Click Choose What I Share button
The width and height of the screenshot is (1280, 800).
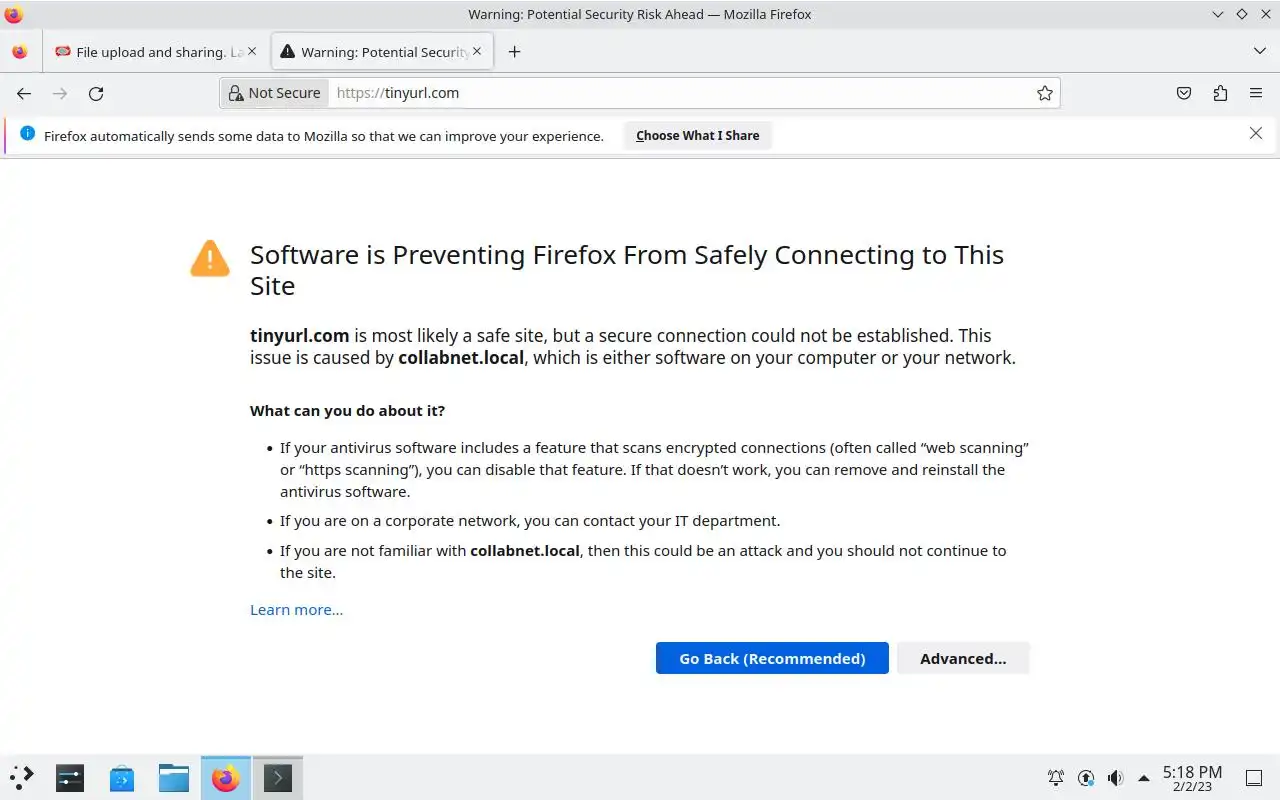coord(697,136)
